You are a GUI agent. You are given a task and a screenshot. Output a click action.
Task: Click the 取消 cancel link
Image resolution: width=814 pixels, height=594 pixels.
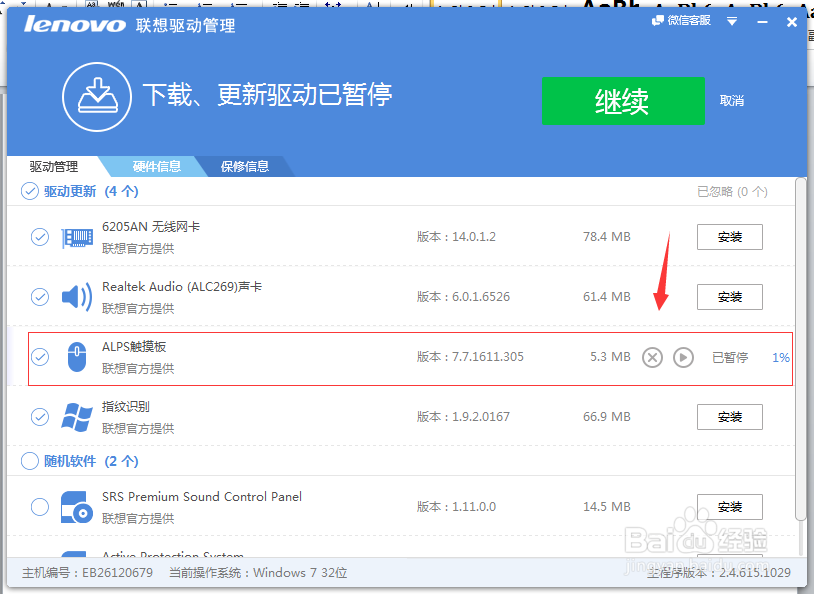click(732, 100)
